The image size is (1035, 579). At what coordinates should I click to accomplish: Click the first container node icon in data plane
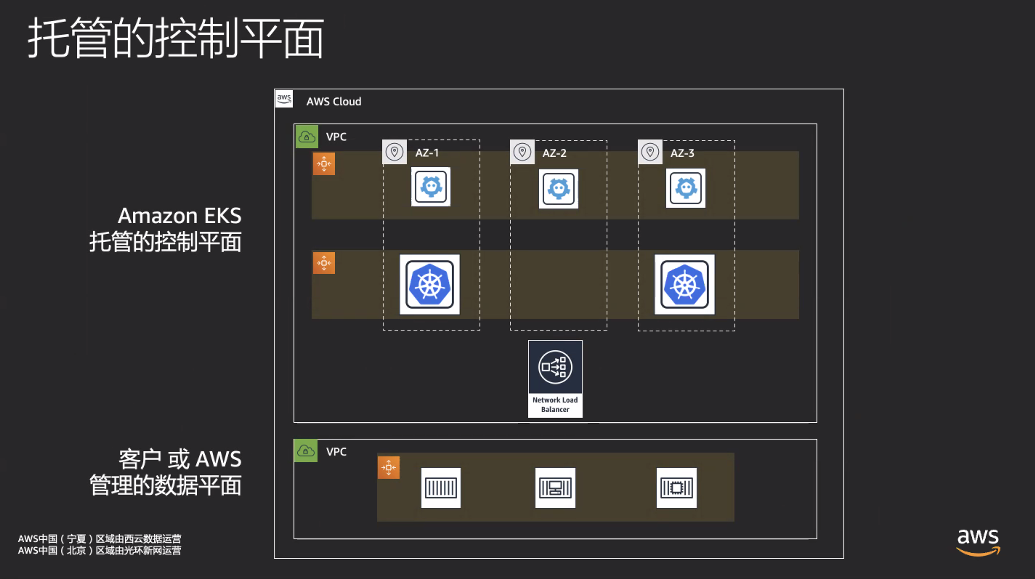point(441,488)
